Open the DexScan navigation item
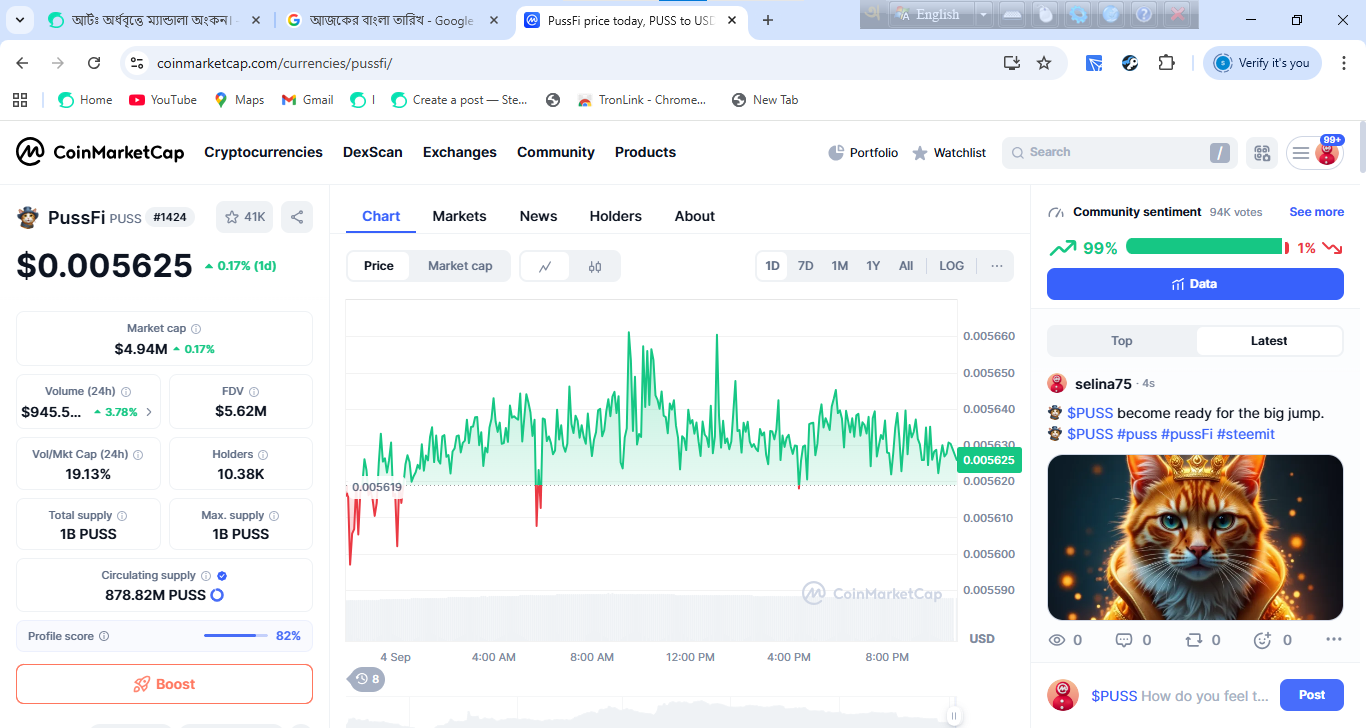This screenshot has height=728, width=1366. [373, 152]
